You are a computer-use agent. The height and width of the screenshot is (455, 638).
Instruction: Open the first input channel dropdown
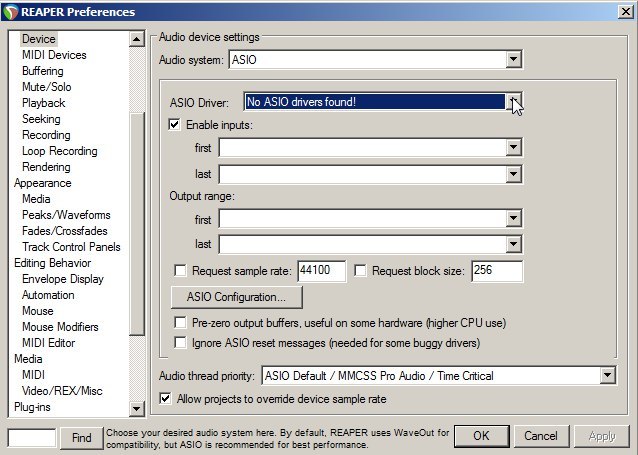pyautogui.click(x=514, y=147)
